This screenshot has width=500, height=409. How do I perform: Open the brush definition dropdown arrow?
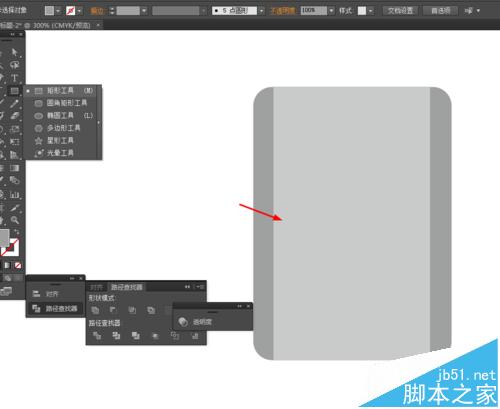pyautogui.click(x=261, y=11)
